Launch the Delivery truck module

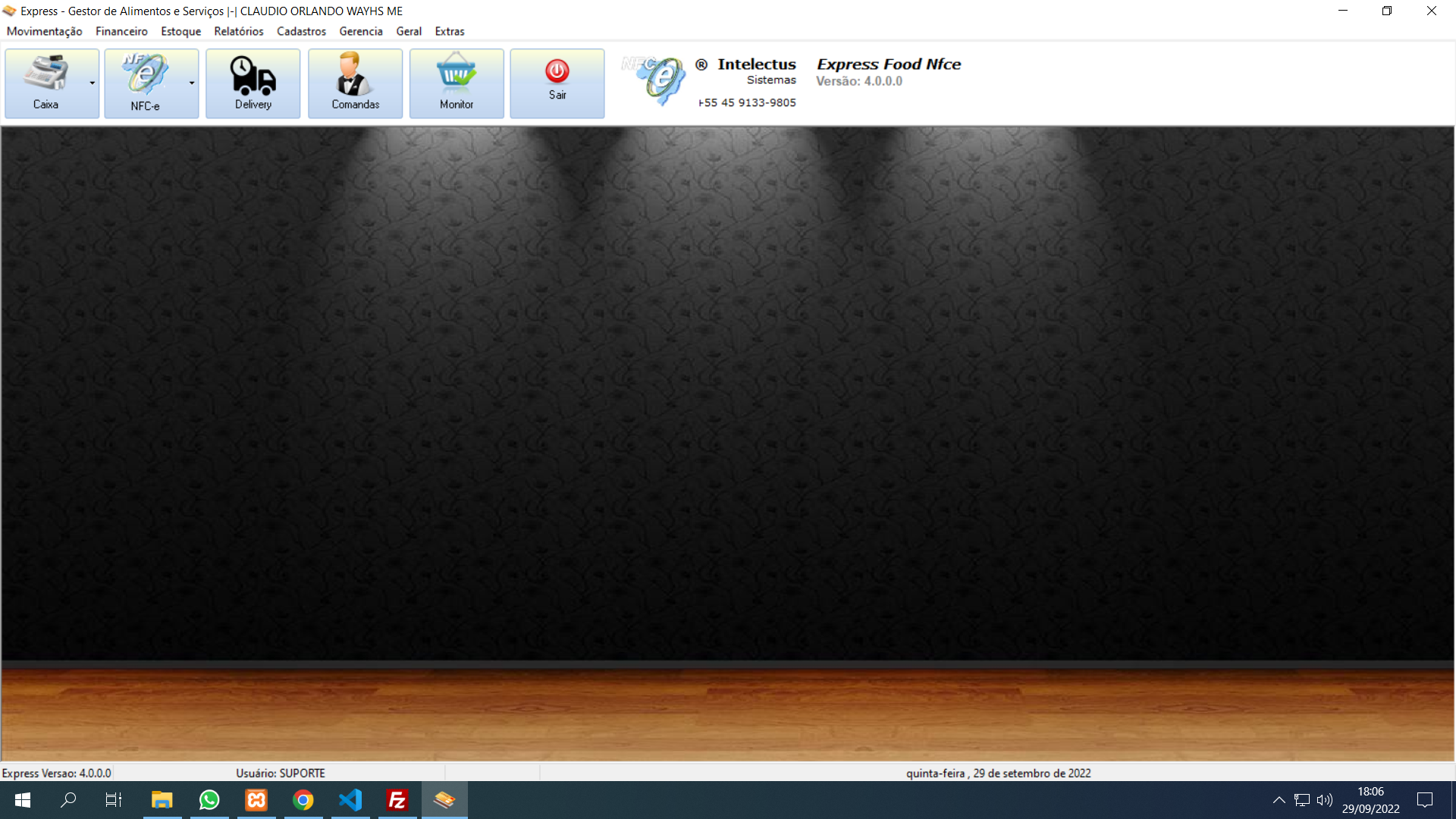pos(253,83)
